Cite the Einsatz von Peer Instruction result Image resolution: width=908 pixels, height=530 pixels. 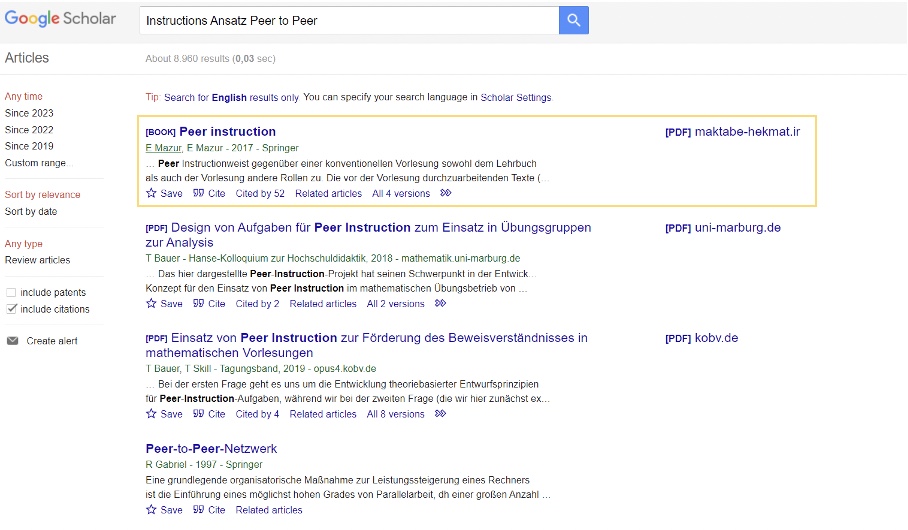coord(209,414)
